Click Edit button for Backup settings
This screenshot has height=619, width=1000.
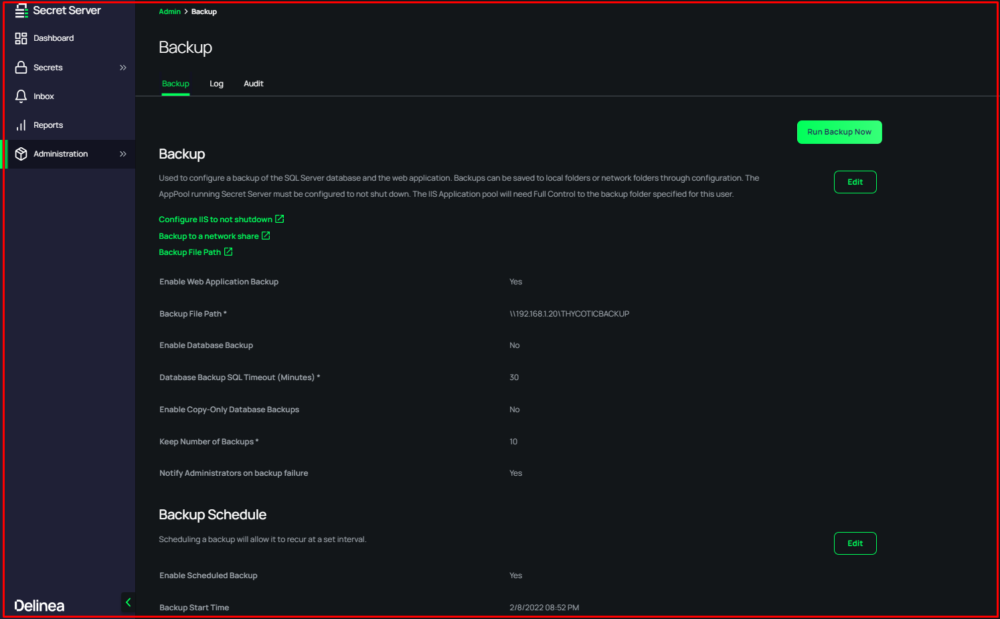(x=855, y=182)
